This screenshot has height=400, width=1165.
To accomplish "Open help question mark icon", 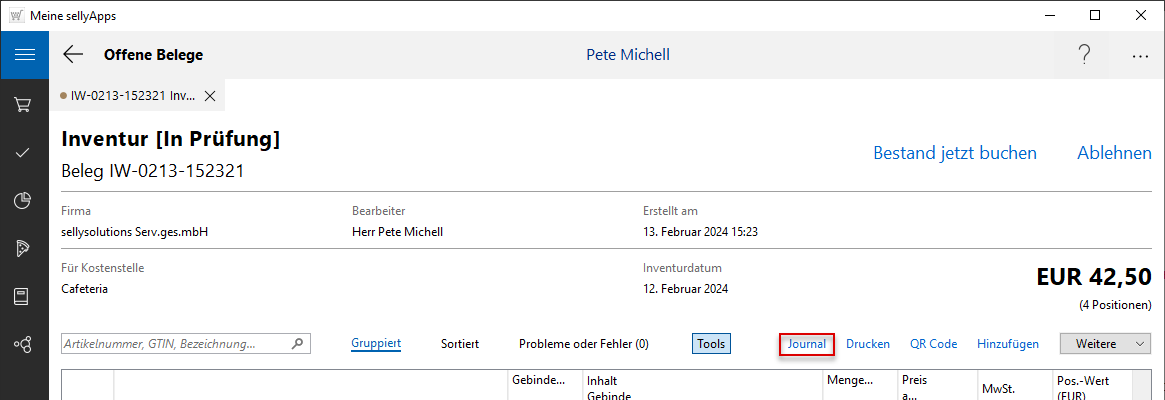I will [1084, 55].
